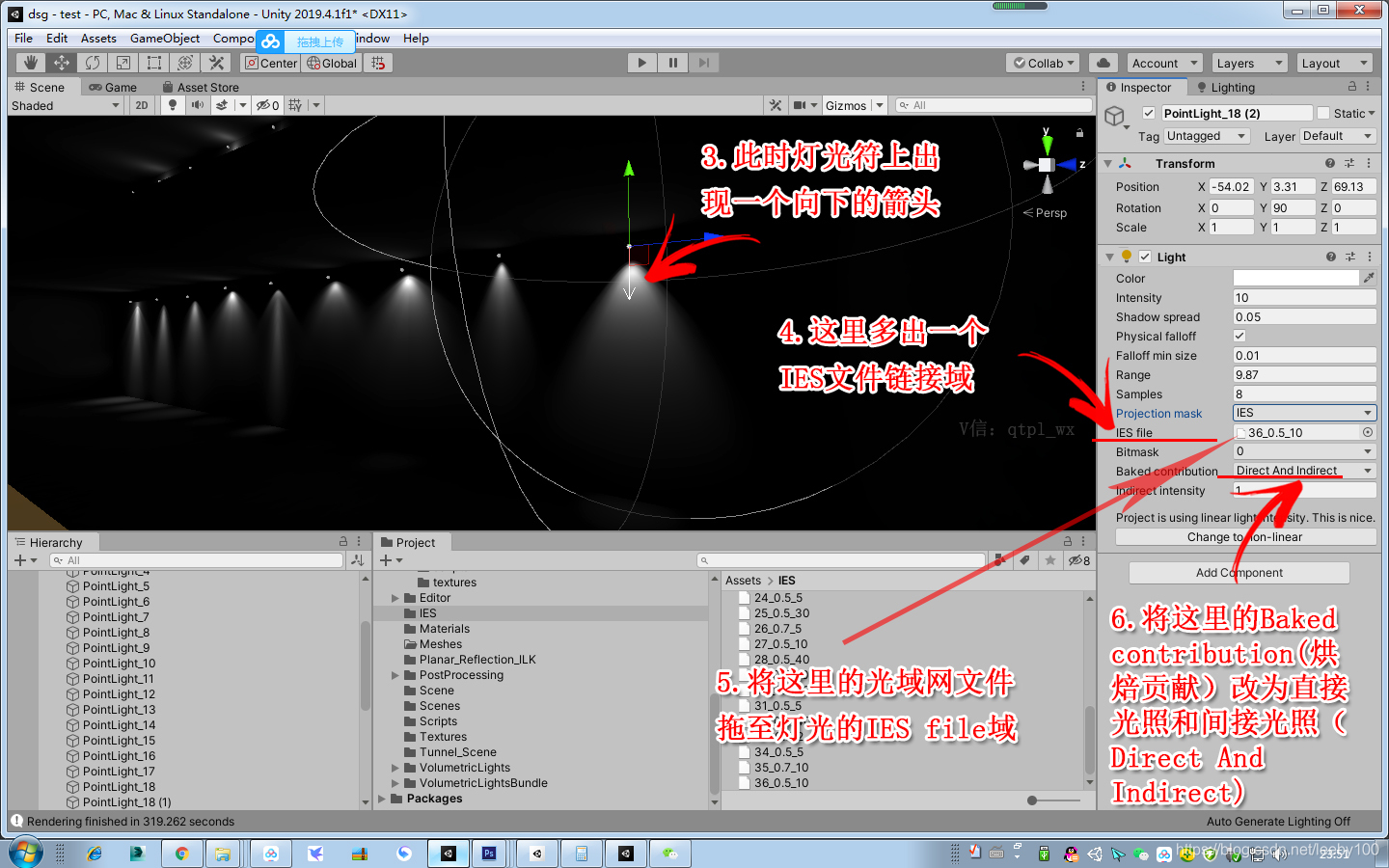
Task: Open the GameObject menu
Action: click(x=165, y=38)
